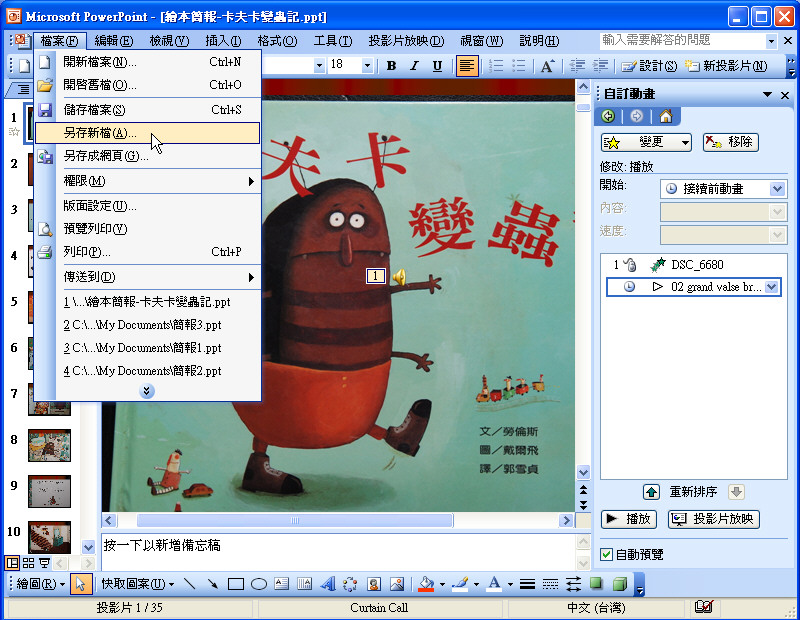Toggle left text alignment

(467, 66)
